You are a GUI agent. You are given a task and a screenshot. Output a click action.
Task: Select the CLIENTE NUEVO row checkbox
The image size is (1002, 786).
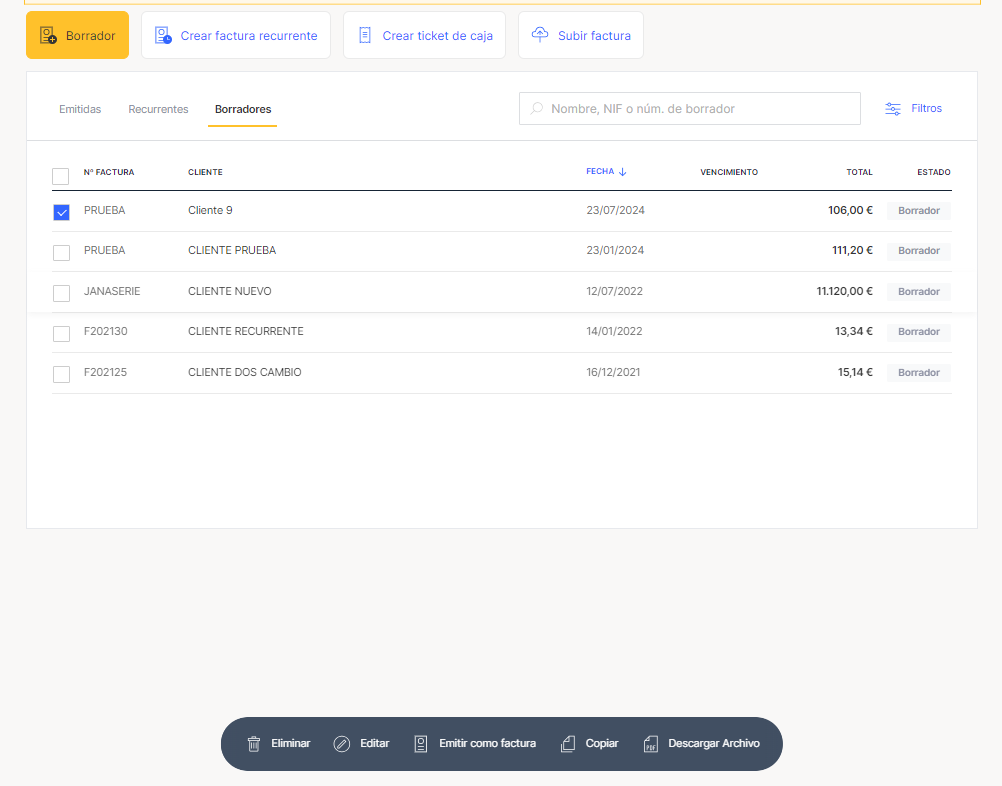click(61, 293)
